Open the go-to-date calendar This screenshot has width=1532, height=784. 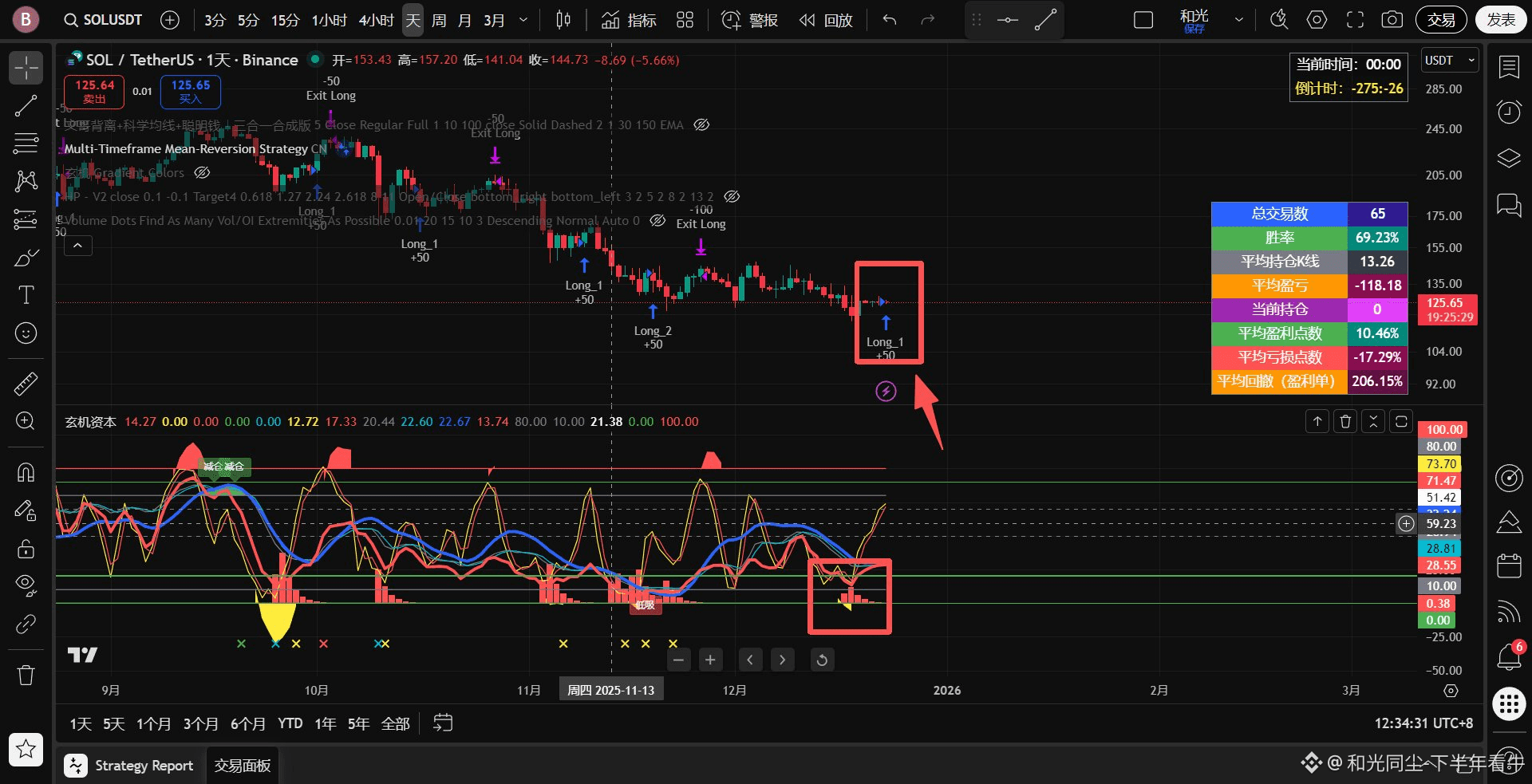(x=443, y=723)
